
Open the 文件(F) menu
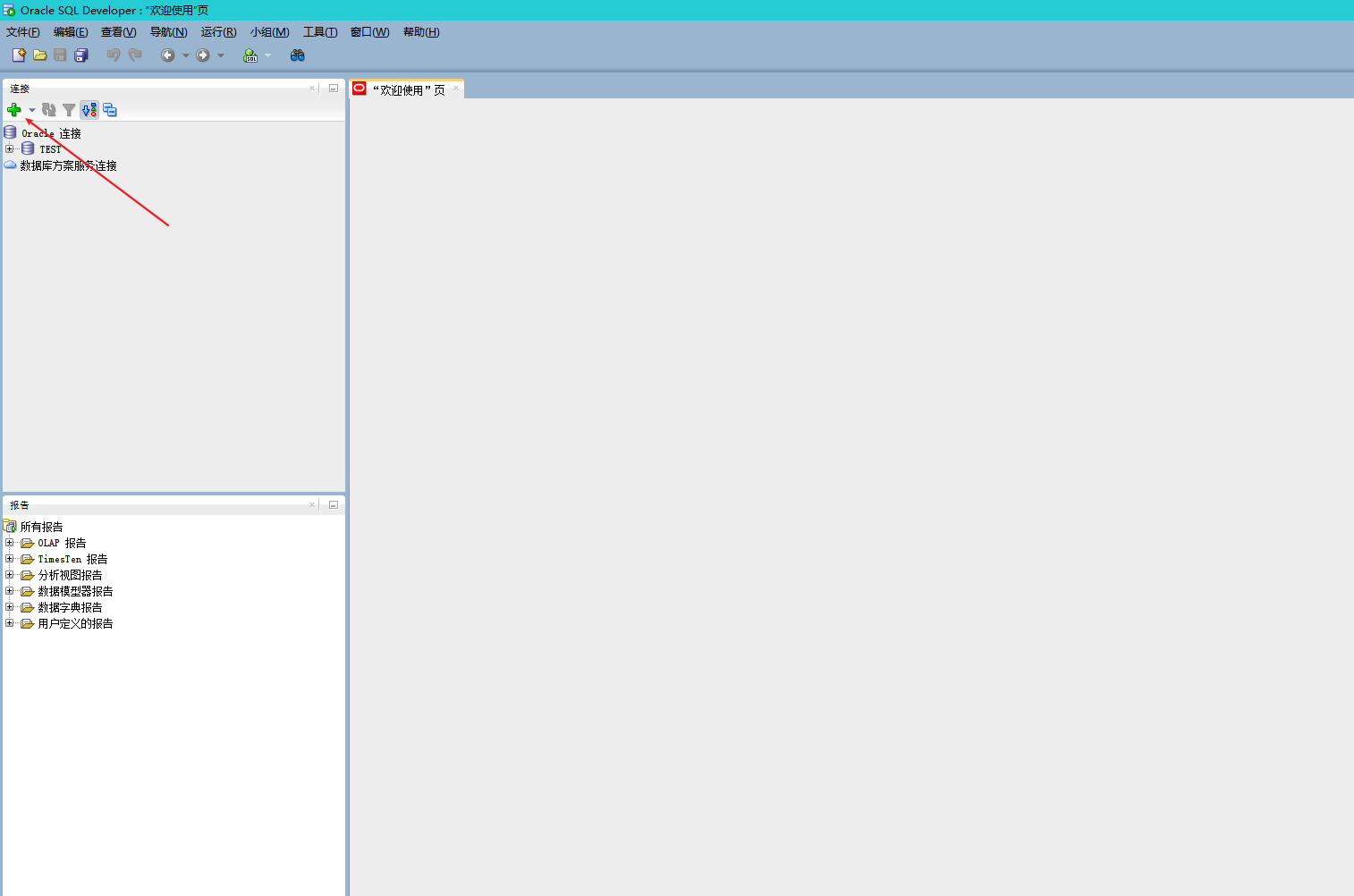[x=23, y=32]
